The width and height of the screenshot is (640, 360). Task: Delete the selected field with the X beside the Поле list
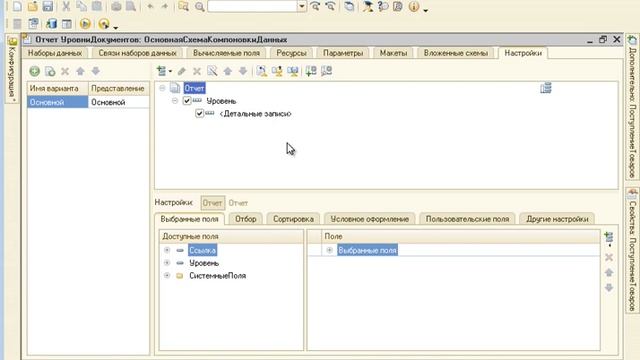[x=609, y=257]
